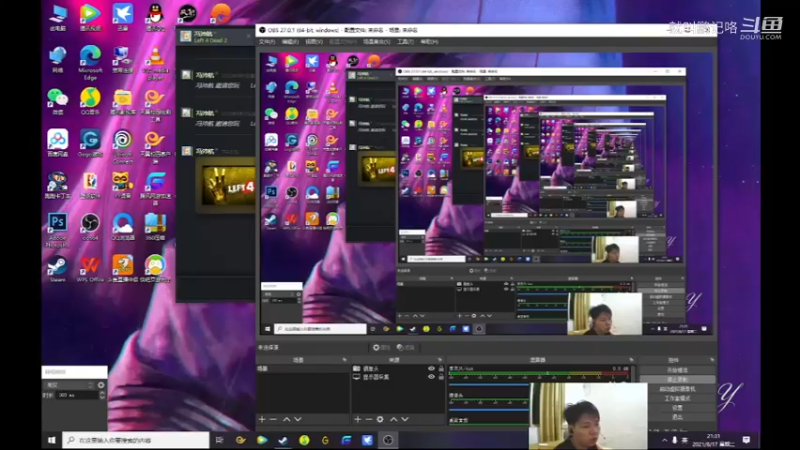Open QQ penguin desktop shortcut
The height and width of the screenshot is (450, 800).
155,17
